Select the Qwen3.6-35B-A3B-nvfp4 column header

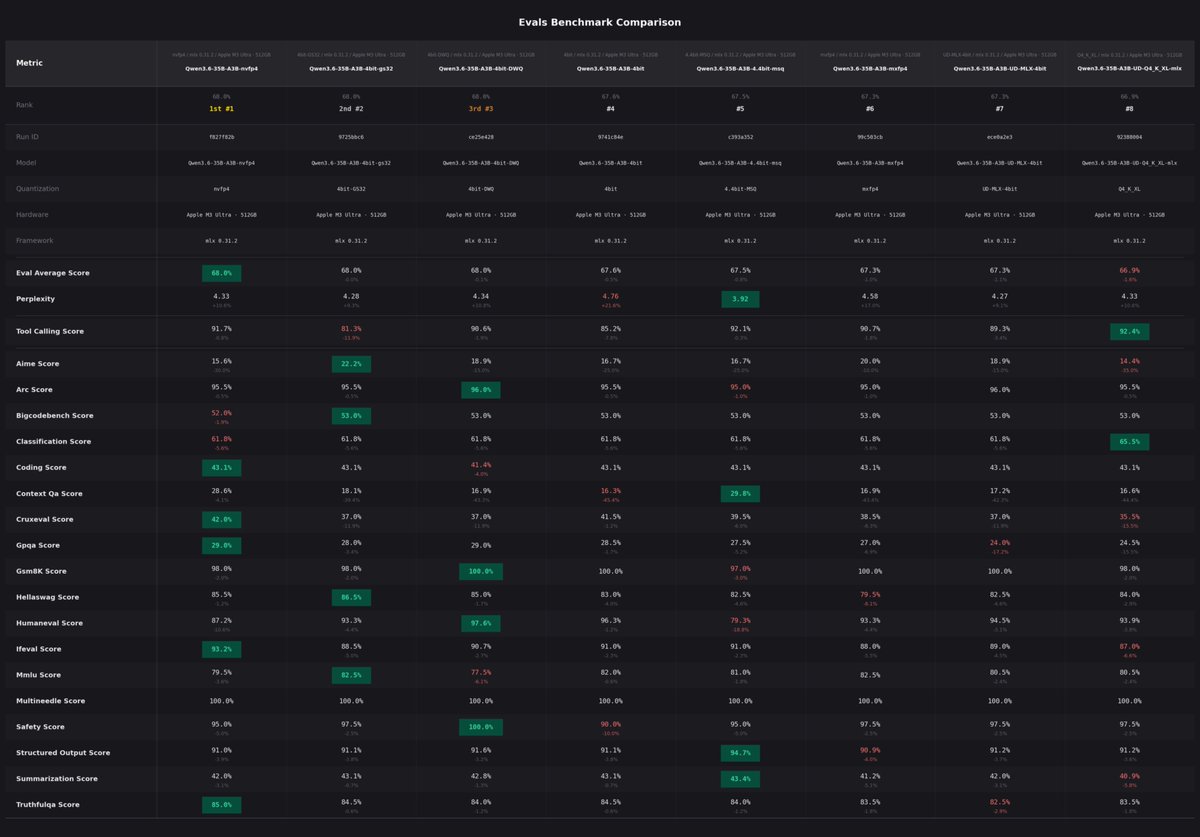(221, 69)
